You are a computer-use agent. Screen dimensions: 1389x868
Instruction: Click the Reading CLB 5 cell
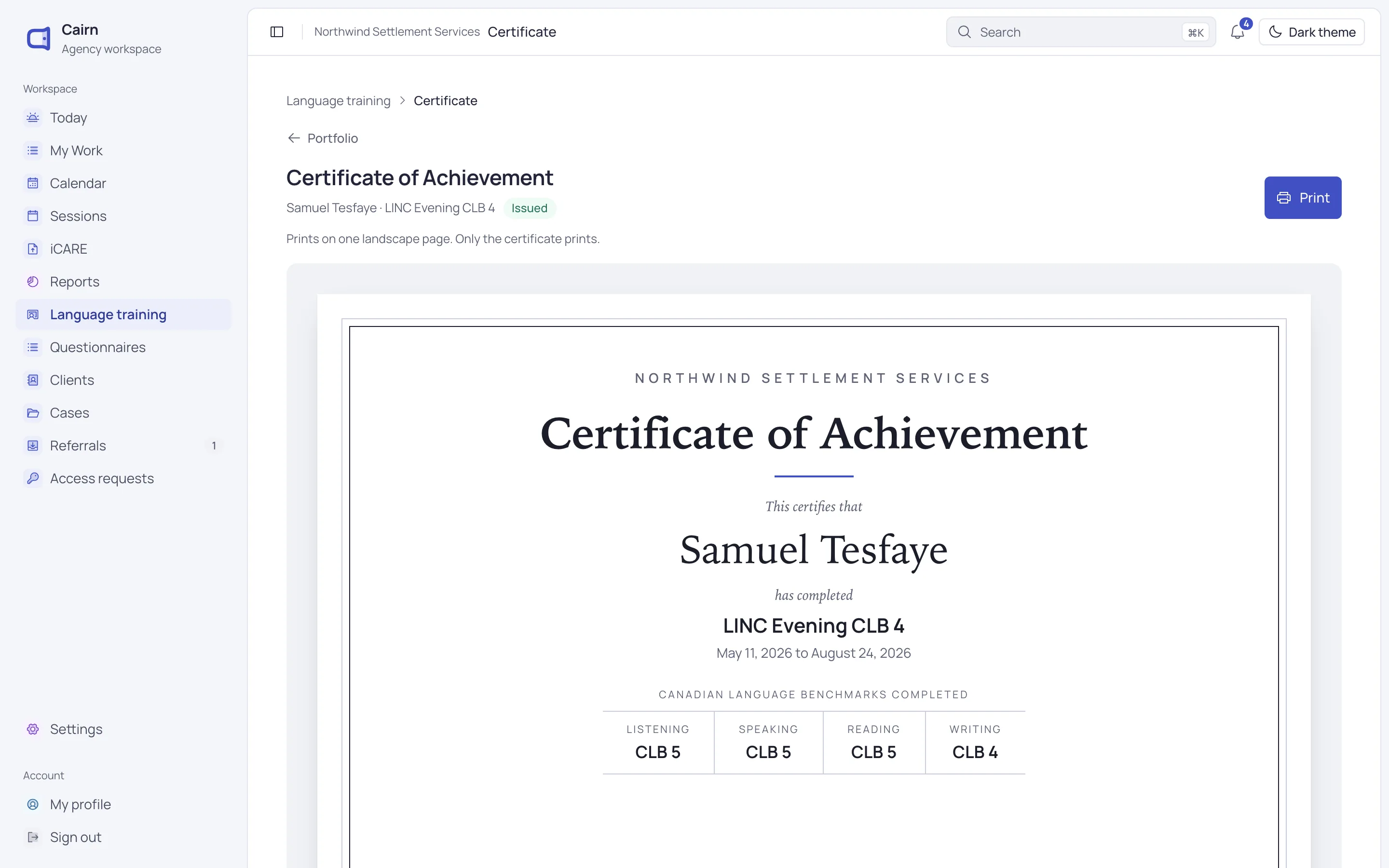(x=873, y=742)
